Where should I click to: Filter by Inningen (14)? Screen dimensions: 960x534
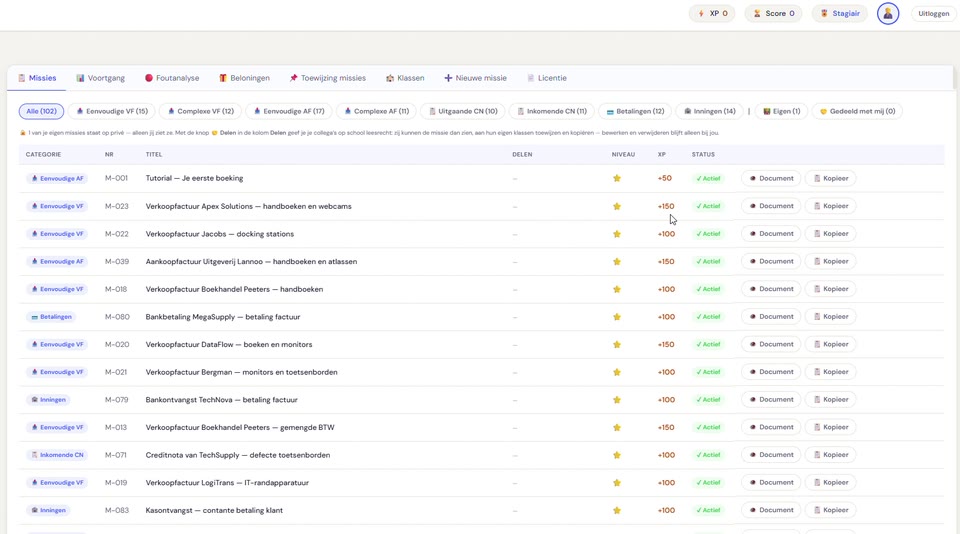(709, 111)
